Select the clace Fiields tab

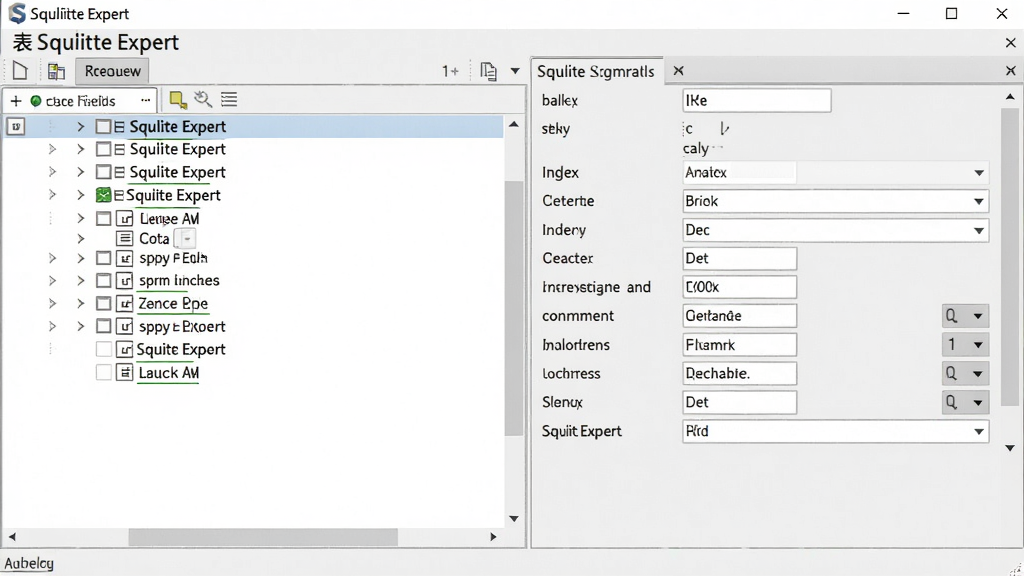coord(80,101)
